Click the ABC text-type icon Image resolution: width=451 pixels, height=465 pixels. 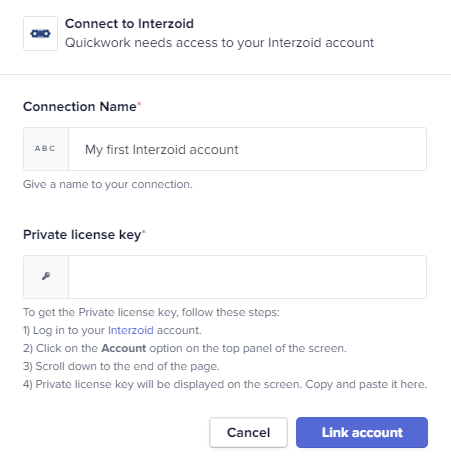point(45,149)
